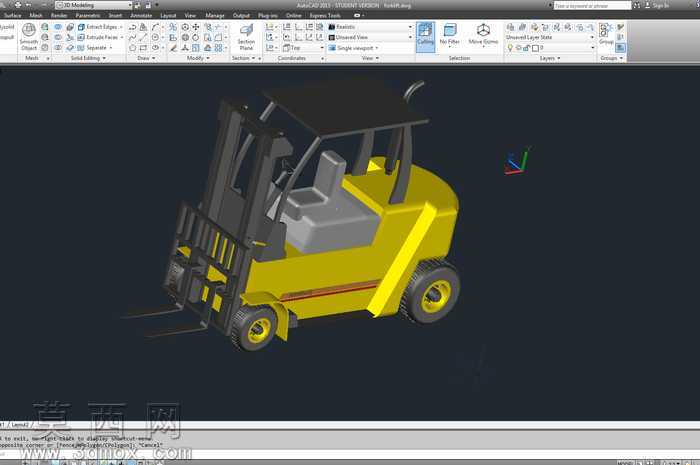The width and height of the screenshot is (700, 465).
Task: Select the Extract Edges tool
Action: [97, 27]
